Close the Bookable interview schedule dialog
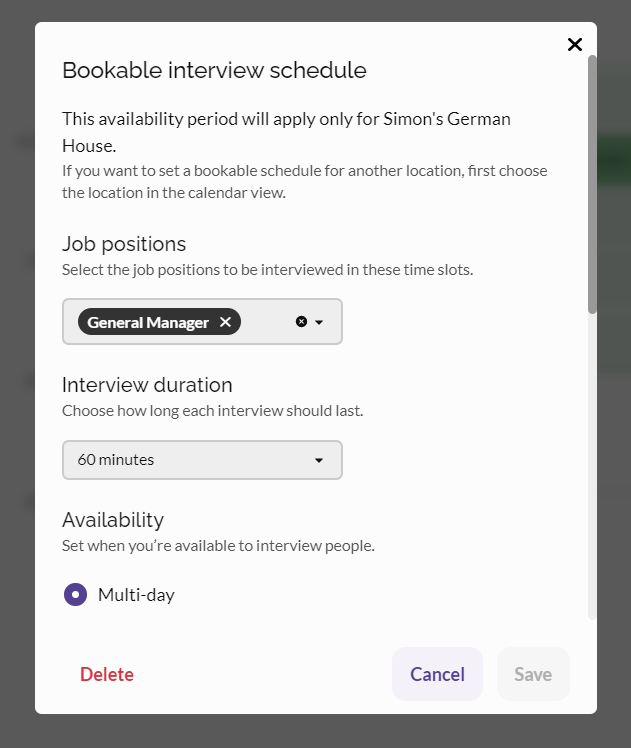The width and height of the screenshot is (631, 748). (x=574, y=44)
